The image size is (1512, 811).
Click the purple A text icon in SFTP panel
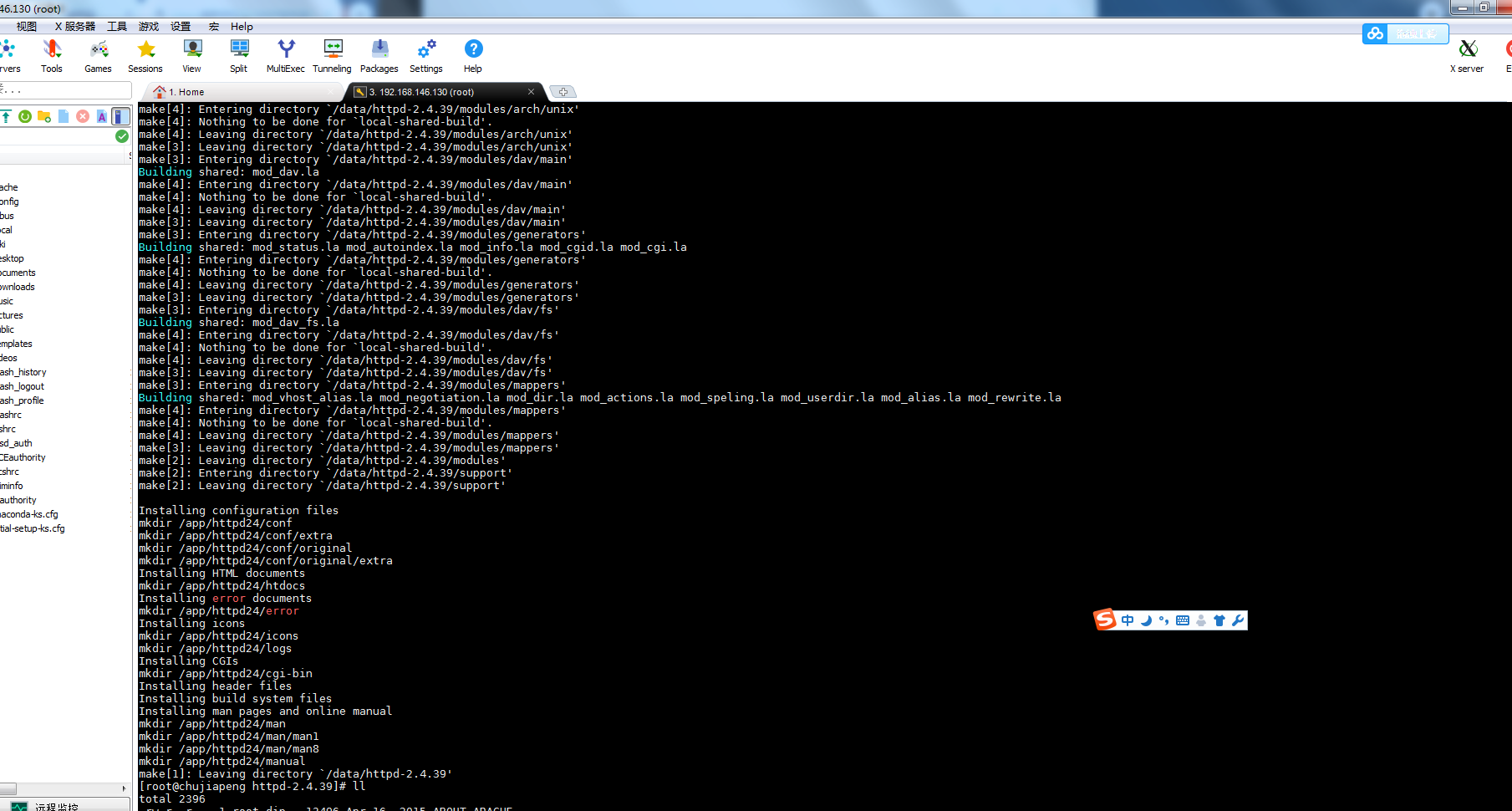click(102, 116)
